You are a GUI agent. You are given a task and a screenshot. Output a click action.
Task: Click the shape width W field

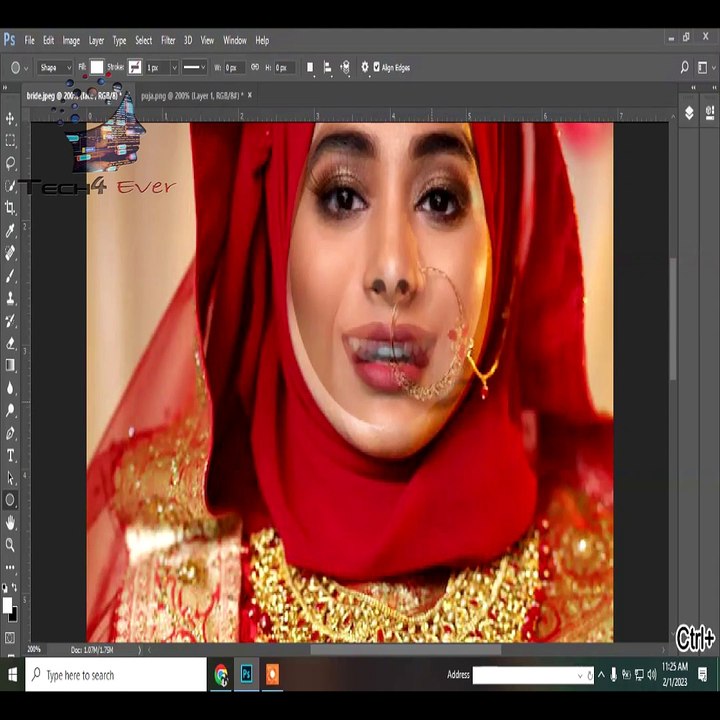[x=235, y=68]
